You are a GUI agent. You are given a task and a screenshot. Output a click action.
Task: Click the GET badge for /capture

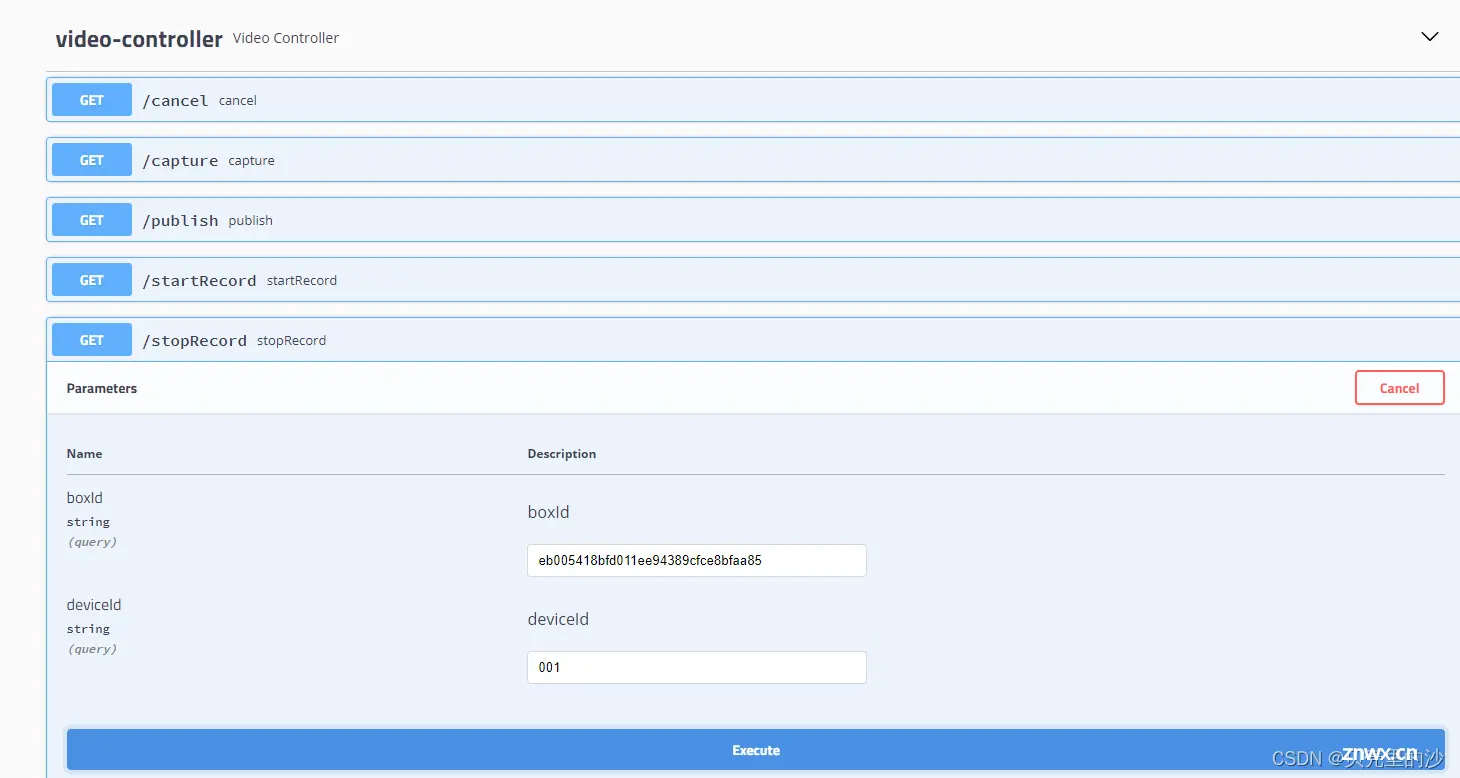(x=92, y=160)
